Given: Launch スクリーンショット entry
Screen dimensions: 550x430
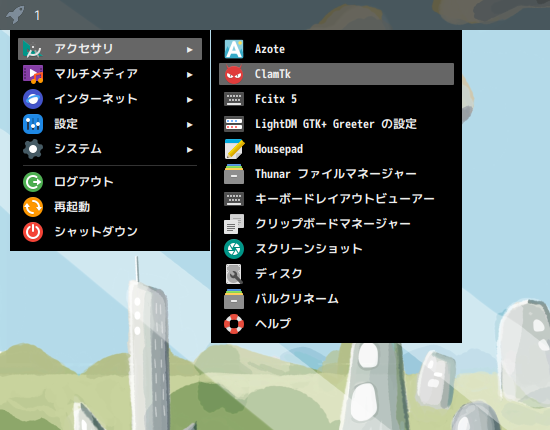Looking at the screenshot, I should tap(336, 249).
